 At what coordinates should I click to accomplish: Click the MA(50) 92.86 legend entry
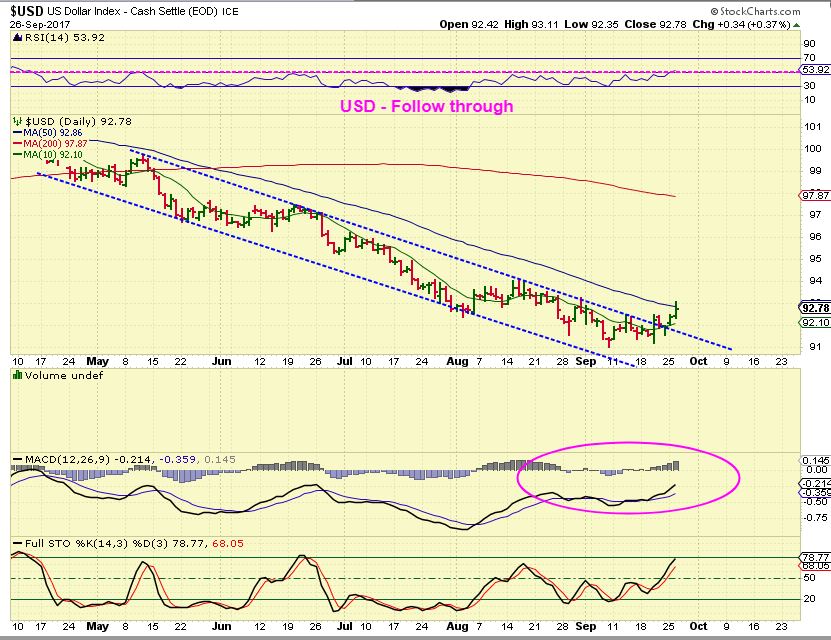pyautogui.click(x=48, y=132)
